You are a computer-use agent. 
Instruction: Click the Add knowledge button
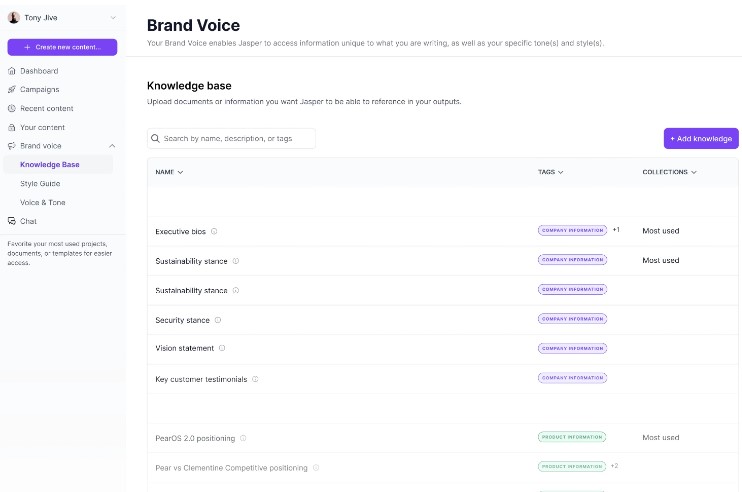(x=700, y=139)
